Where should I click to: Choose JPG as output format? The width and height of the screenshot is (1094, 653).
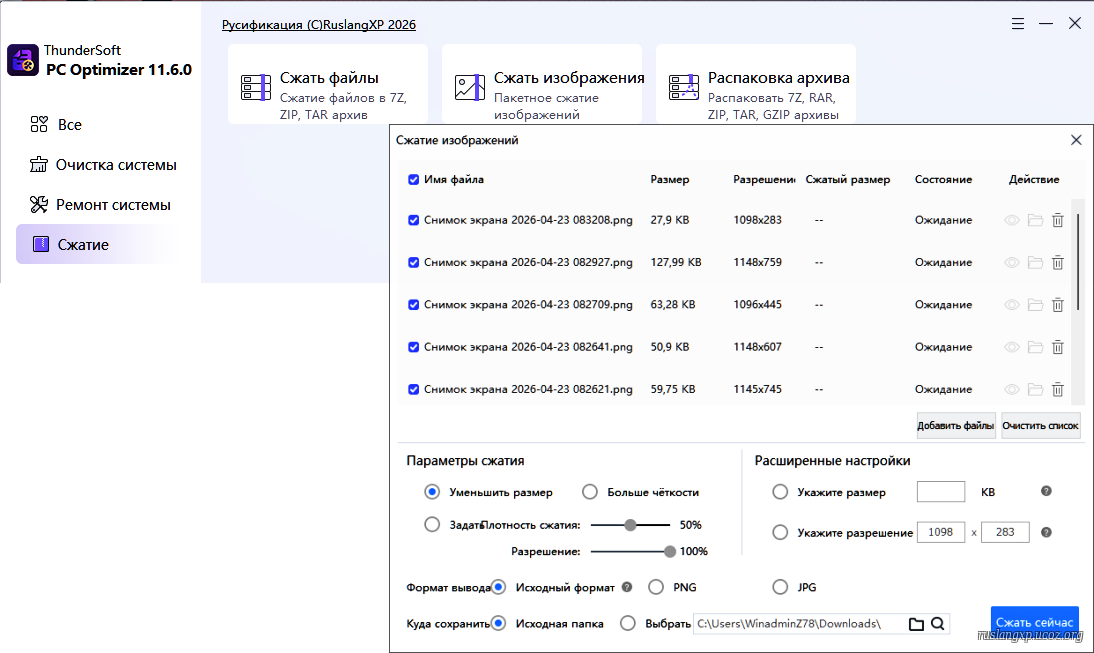tap(780, 587)
